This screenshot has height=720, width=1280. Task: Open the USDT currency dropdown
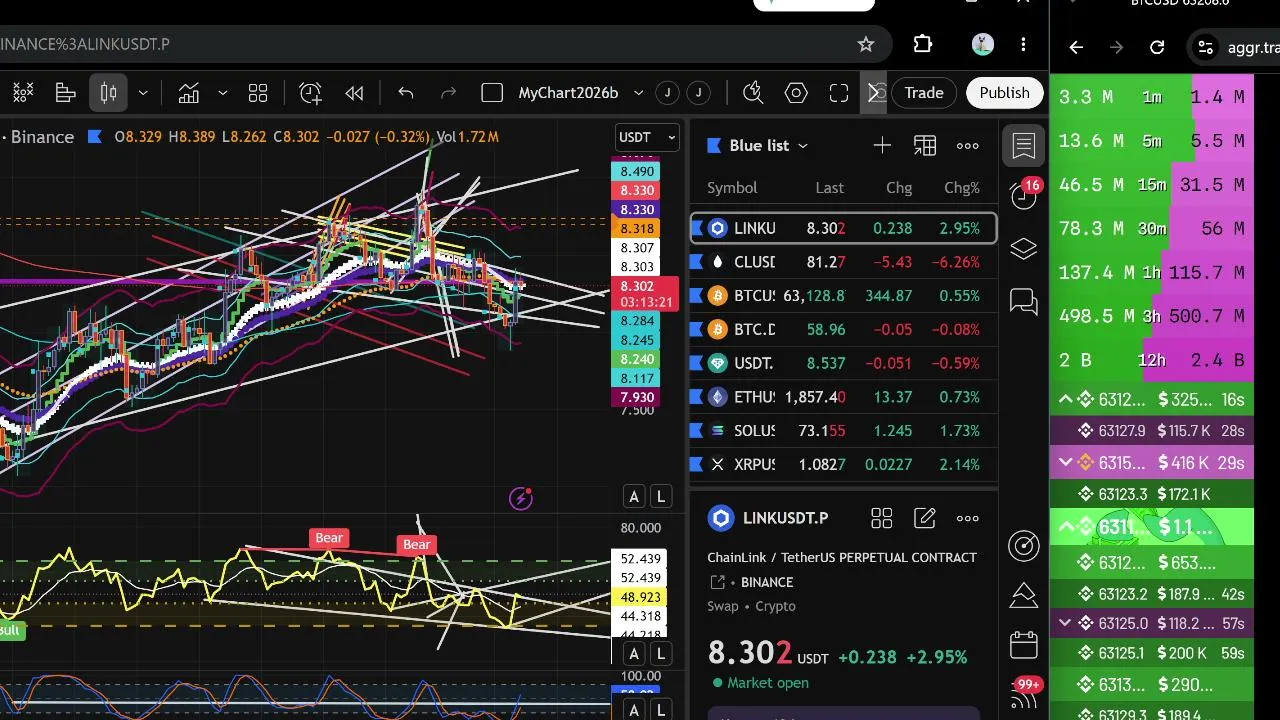[647, 137]
